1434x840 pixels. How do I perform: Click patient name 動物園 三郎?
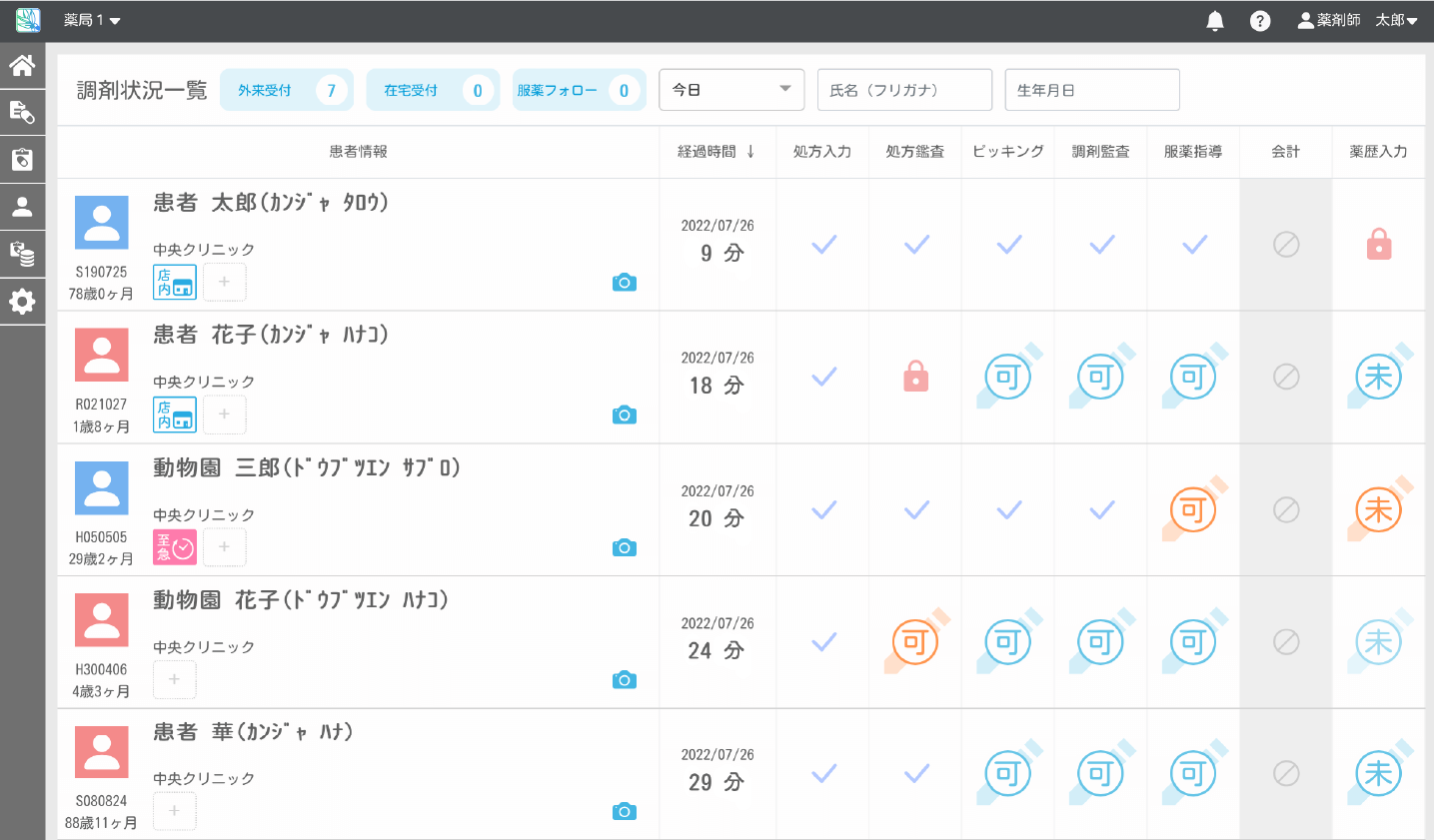(307, 467)
